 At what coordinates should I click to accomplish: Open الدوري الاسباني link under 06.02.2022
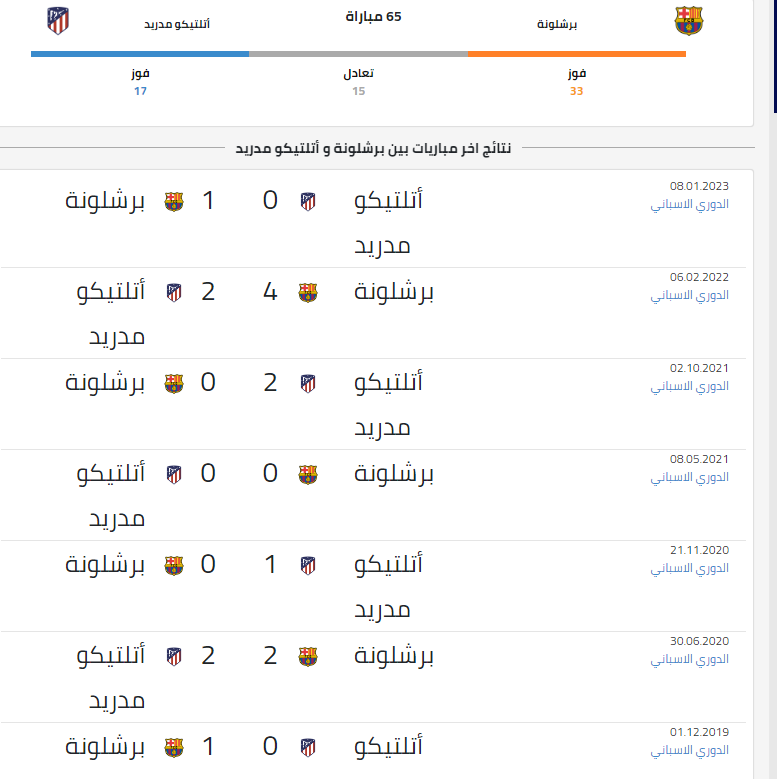click(x=690, y=296)
